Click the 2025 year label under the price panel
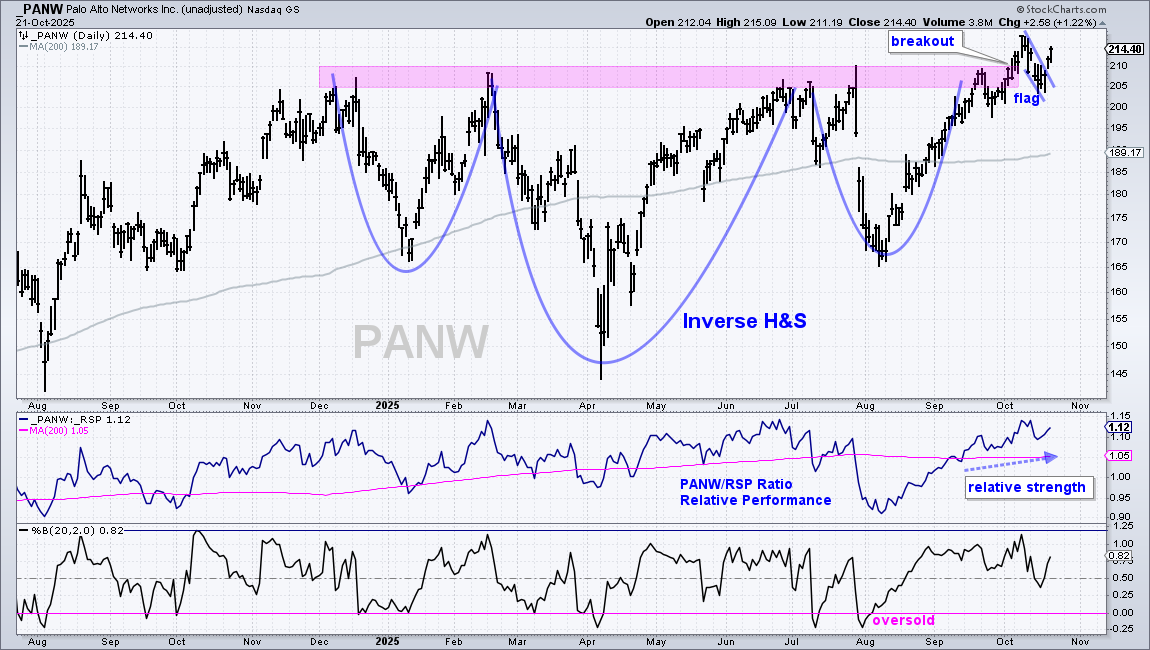This screenshot has width=1150, height=650. tap(387, 405)
